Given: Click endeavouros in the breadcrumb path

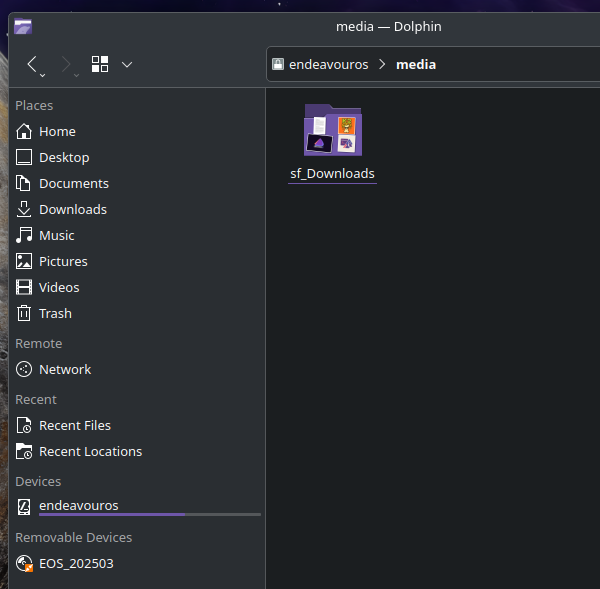Looking at the screenshot, I should pos(328,64).
